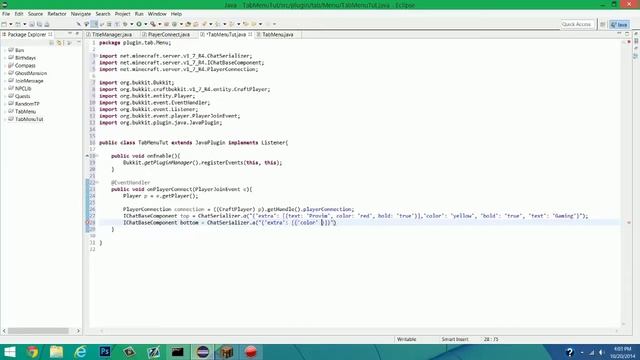Toggle folding of the import block
The image size is (640, 360).
pyautogui.click(x=97, y=56)
